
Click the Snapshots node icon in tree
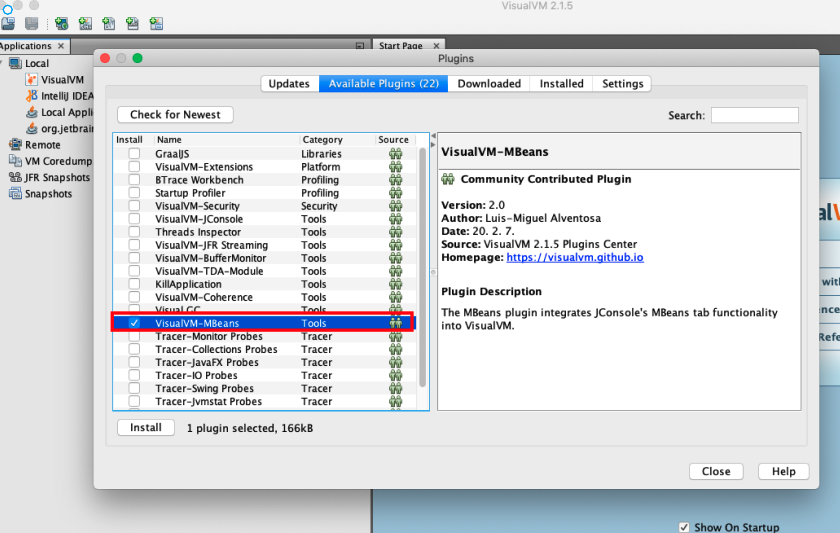tap(16, 193)
